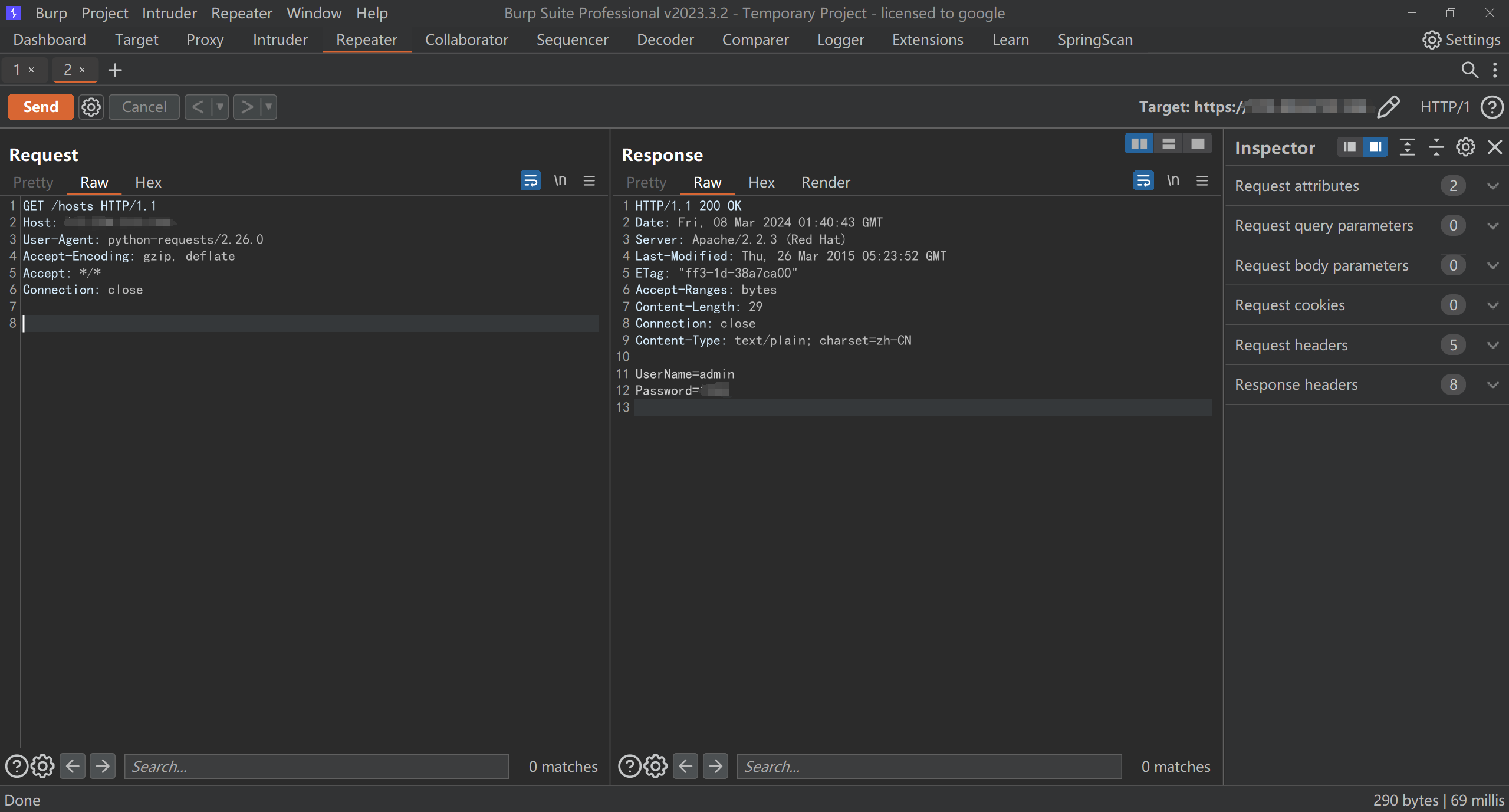Viewport: 1509px width, 812px height.
Task: Switch HTTP/1 protocol selector
Action: click(1444, 107)
